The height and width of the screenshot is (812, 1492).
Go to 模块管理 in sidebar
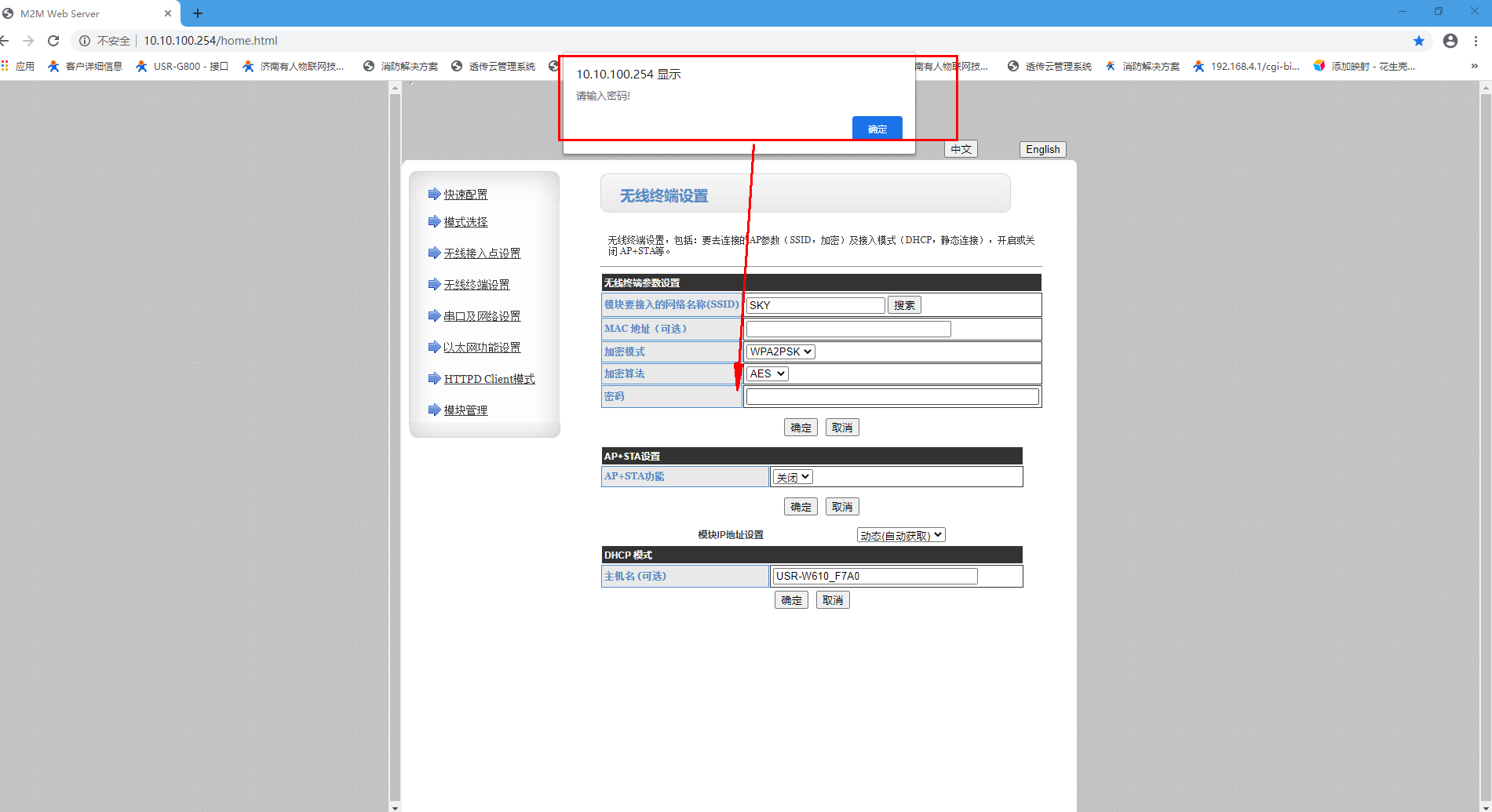(465, 410)
